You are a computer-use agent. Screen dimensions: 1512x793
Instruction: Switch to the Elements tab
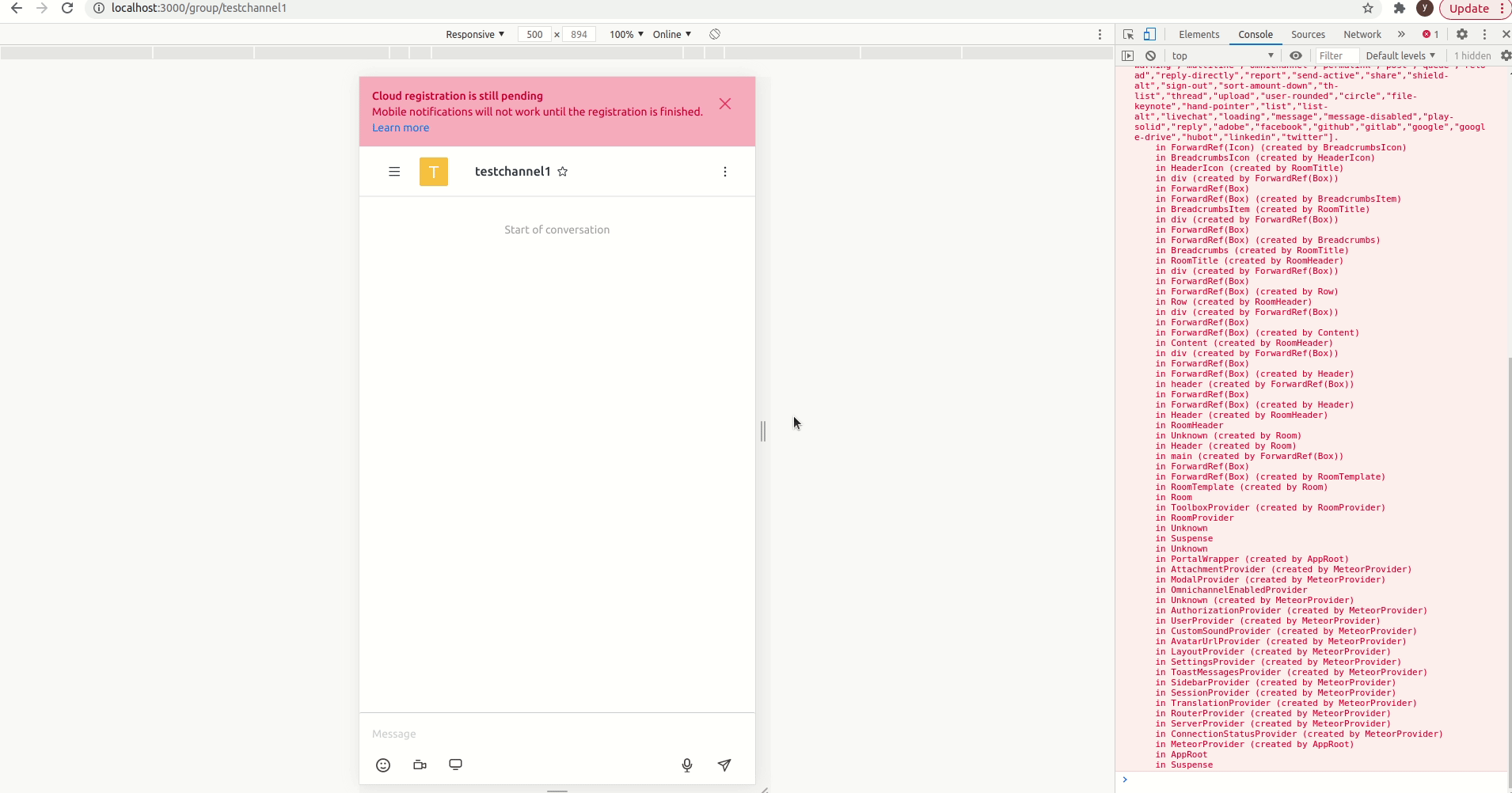[1199, 35]
